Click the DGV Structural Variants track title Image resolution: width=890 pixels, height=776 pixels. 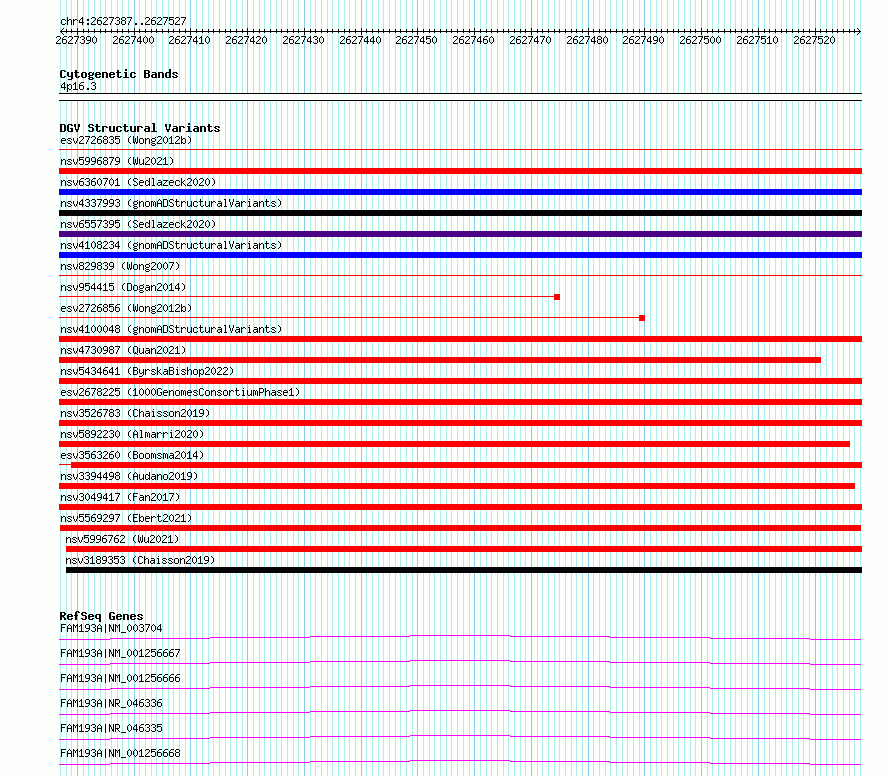coord(140,128)
